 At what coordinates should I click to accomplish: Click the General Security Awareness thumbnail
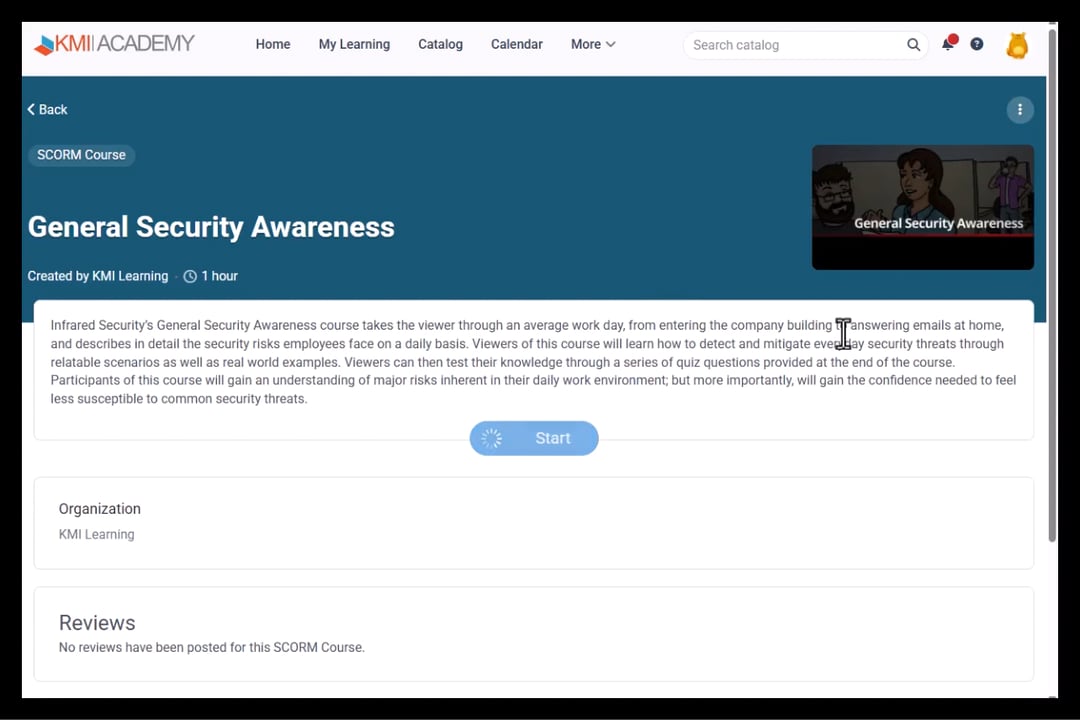922,207
